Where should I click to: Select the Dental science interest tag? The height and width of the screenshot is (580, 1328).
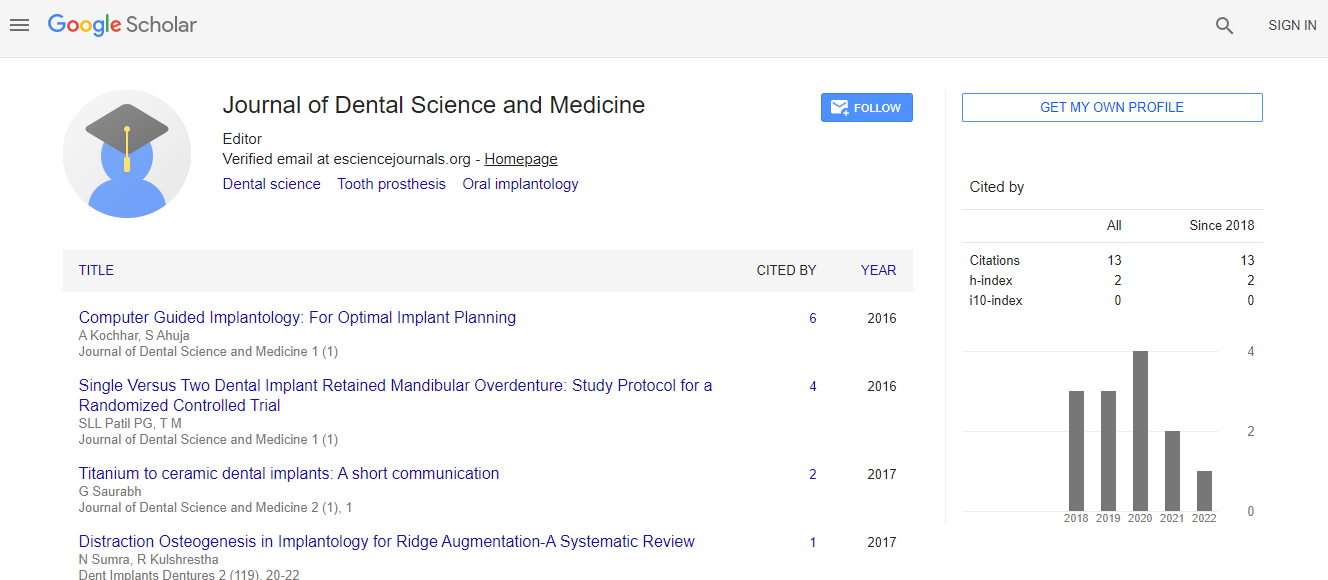click(272, 184)
